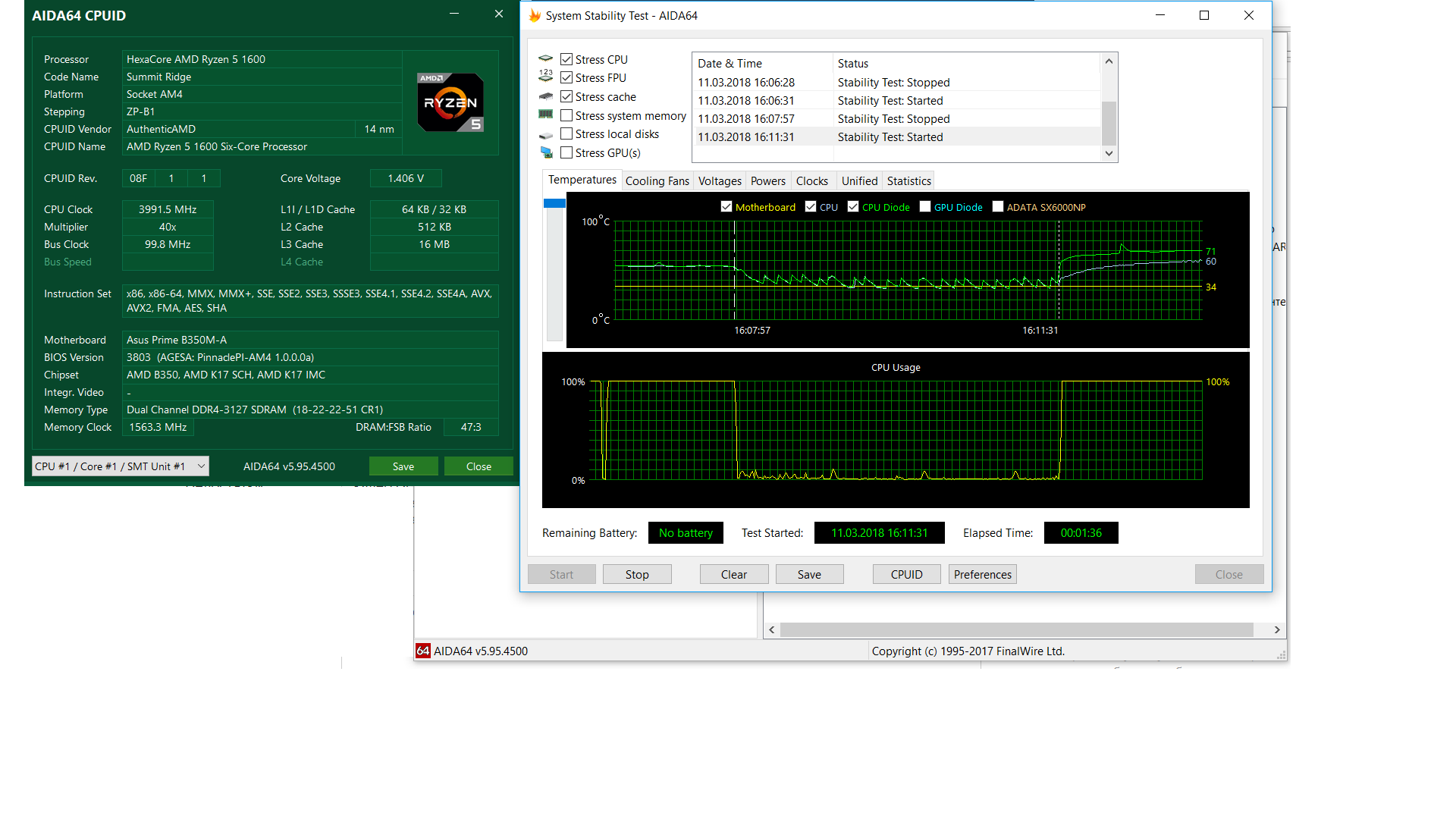Click the AIDA64 64 icon in status bar

[x=423, y=651]
